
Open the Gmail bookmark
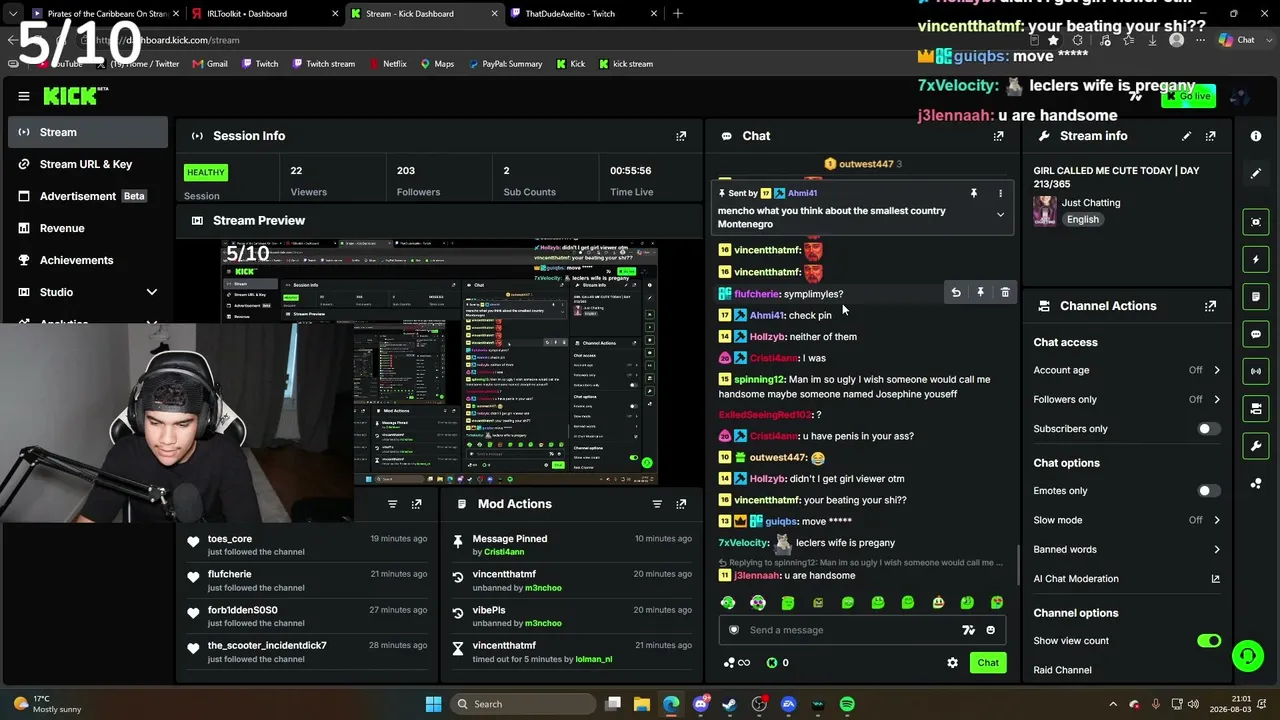click(209, 64)
